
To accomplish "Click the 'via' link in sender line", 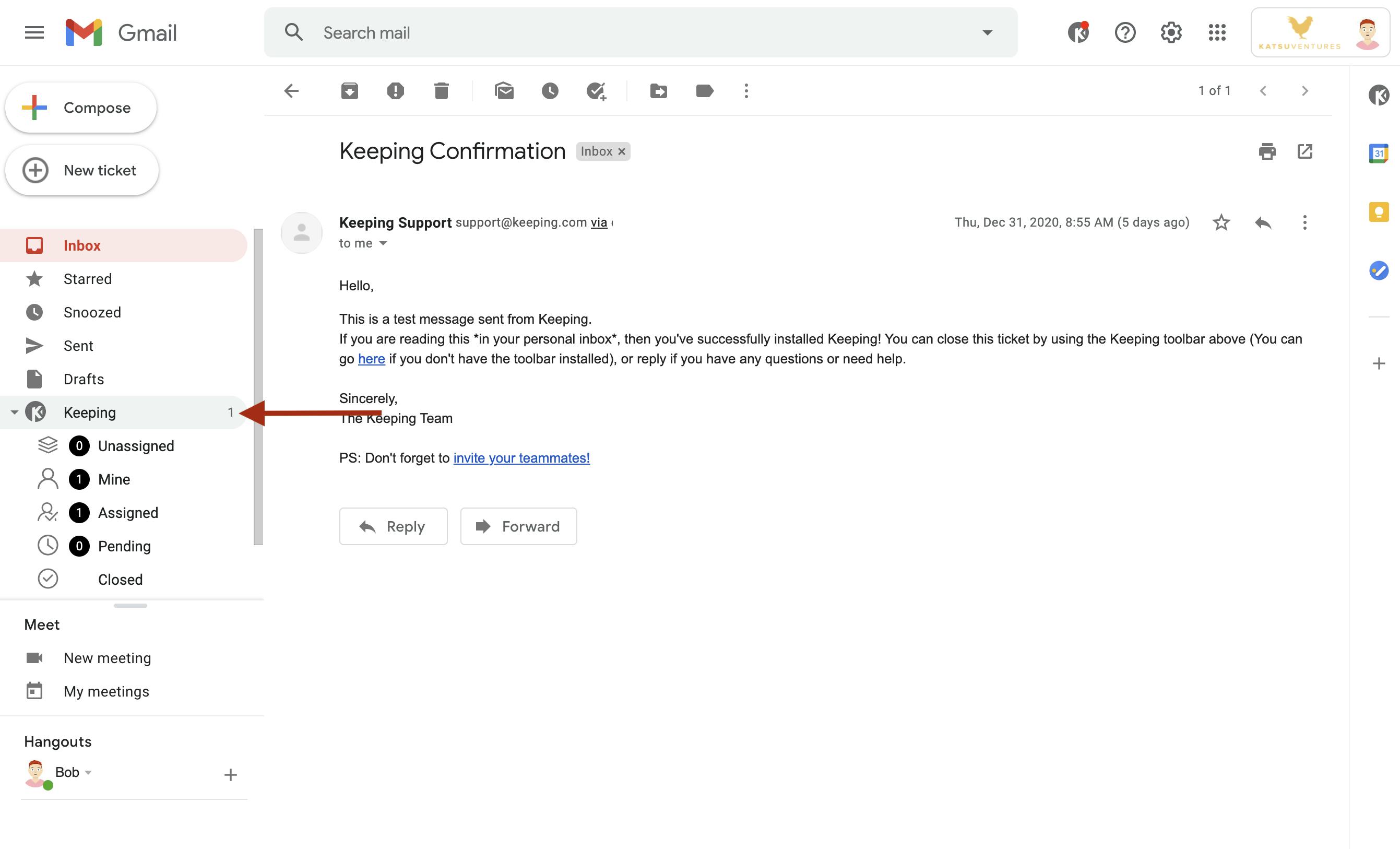I will tap(599, 222).
